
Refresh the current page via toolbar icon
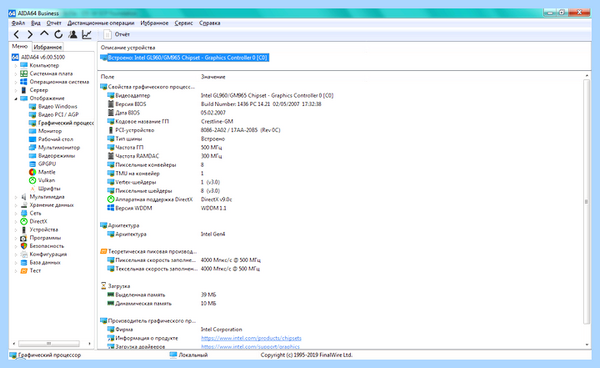tap(58, 34)
